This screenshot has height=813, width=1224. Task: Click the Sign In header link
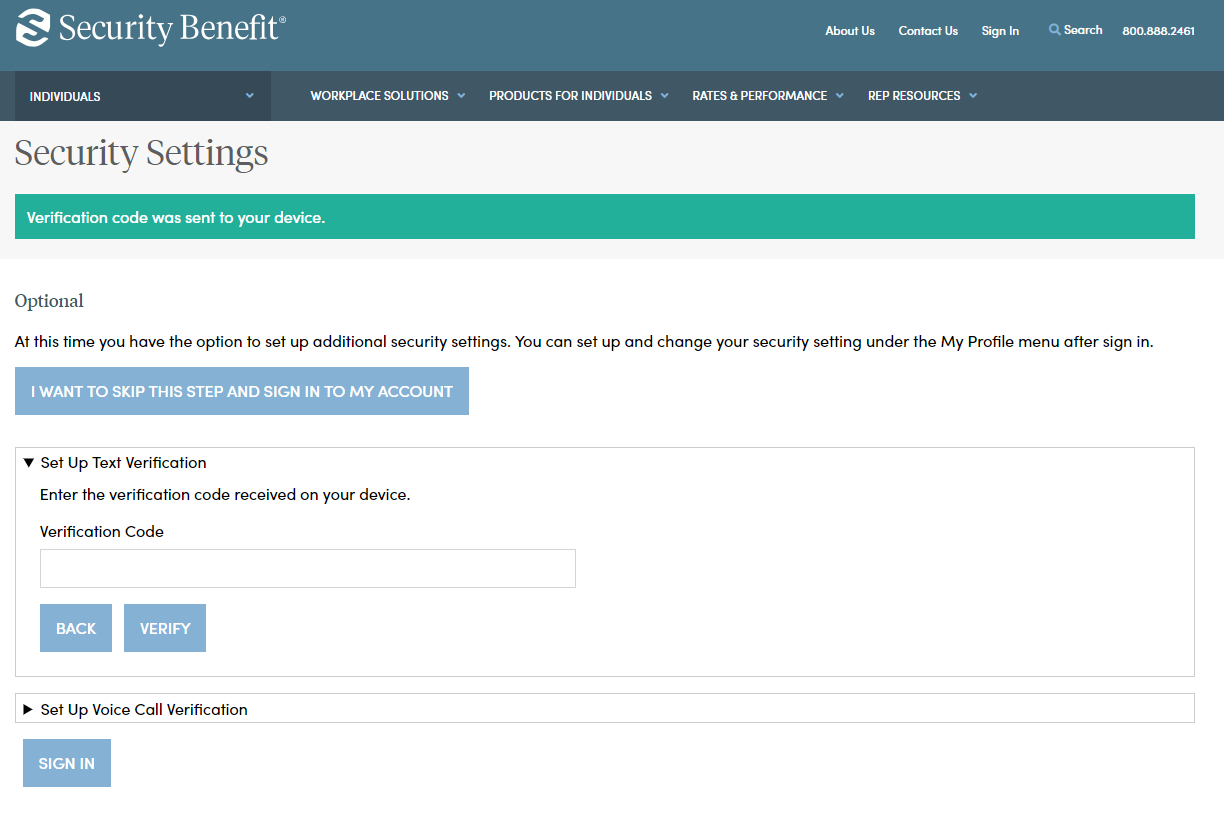point(1000,31)
